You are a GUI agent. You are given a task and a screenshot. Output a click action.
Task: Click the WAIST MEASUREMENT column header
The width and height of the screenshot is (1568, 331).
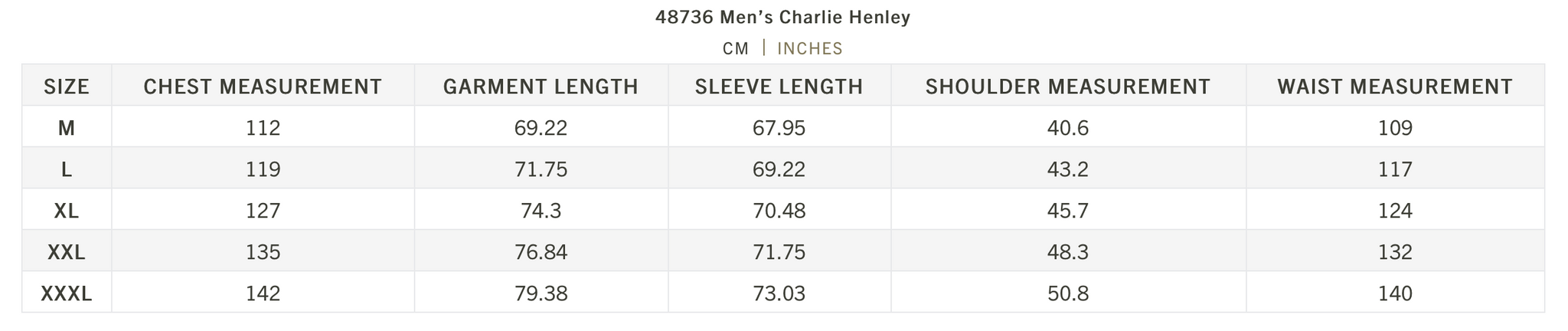click(1395, 87)
